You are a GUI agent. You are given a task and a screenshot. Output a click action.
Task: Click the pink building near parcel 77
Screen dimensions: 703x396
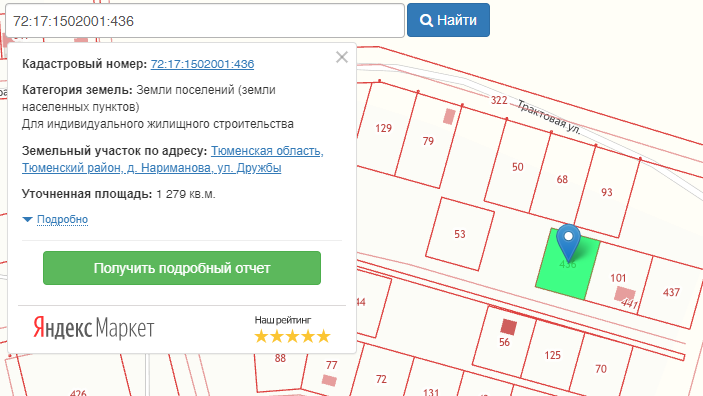coord(329,380)
